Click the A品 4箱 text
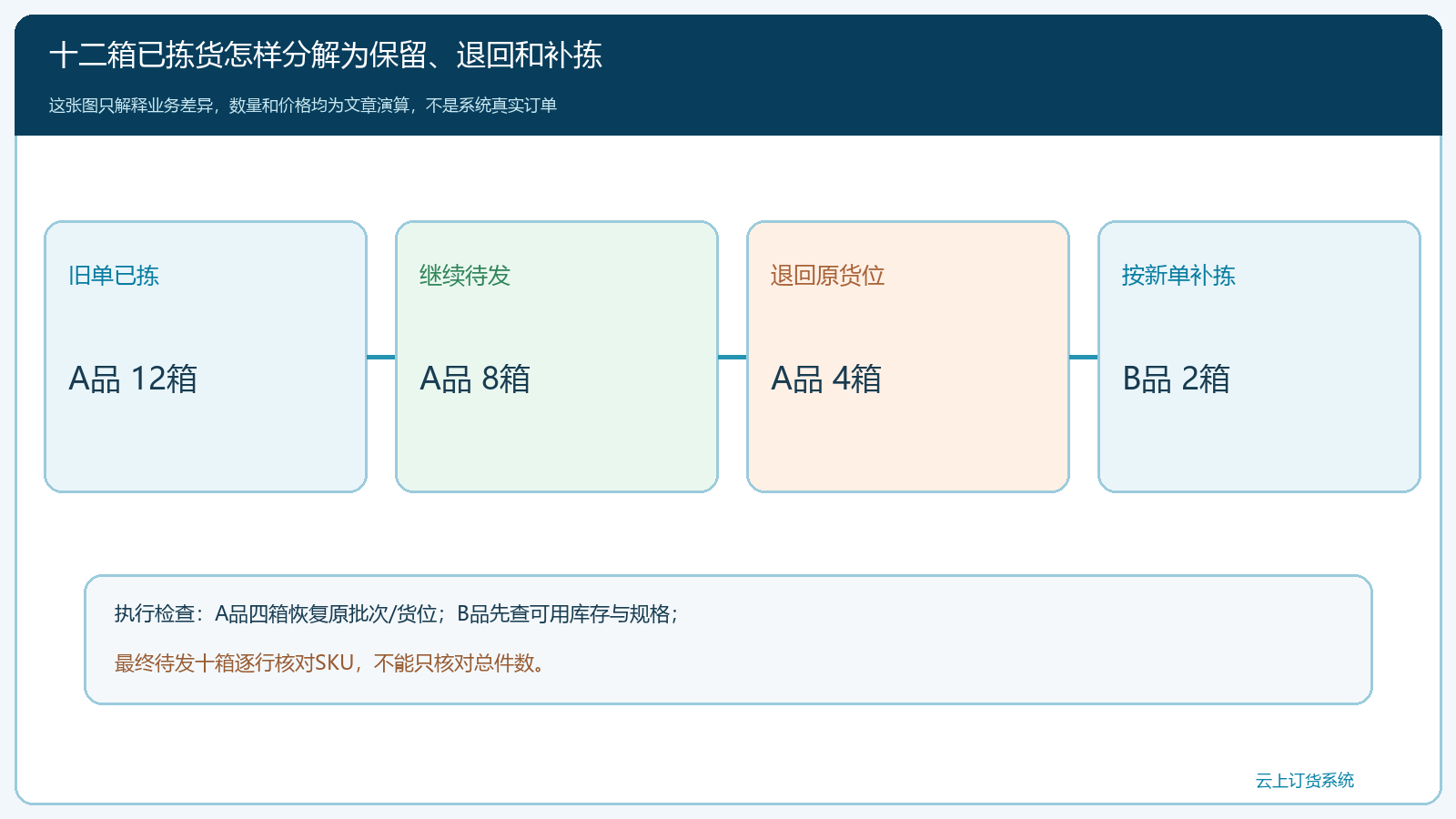 [826, 379]
